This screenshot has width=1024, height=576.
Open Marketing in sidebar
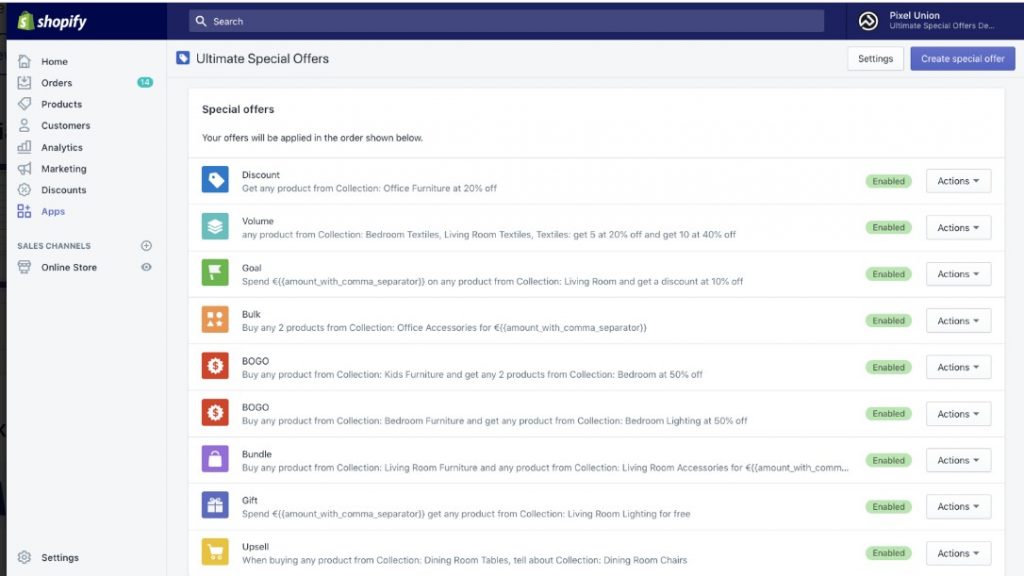tap(63, 168)
